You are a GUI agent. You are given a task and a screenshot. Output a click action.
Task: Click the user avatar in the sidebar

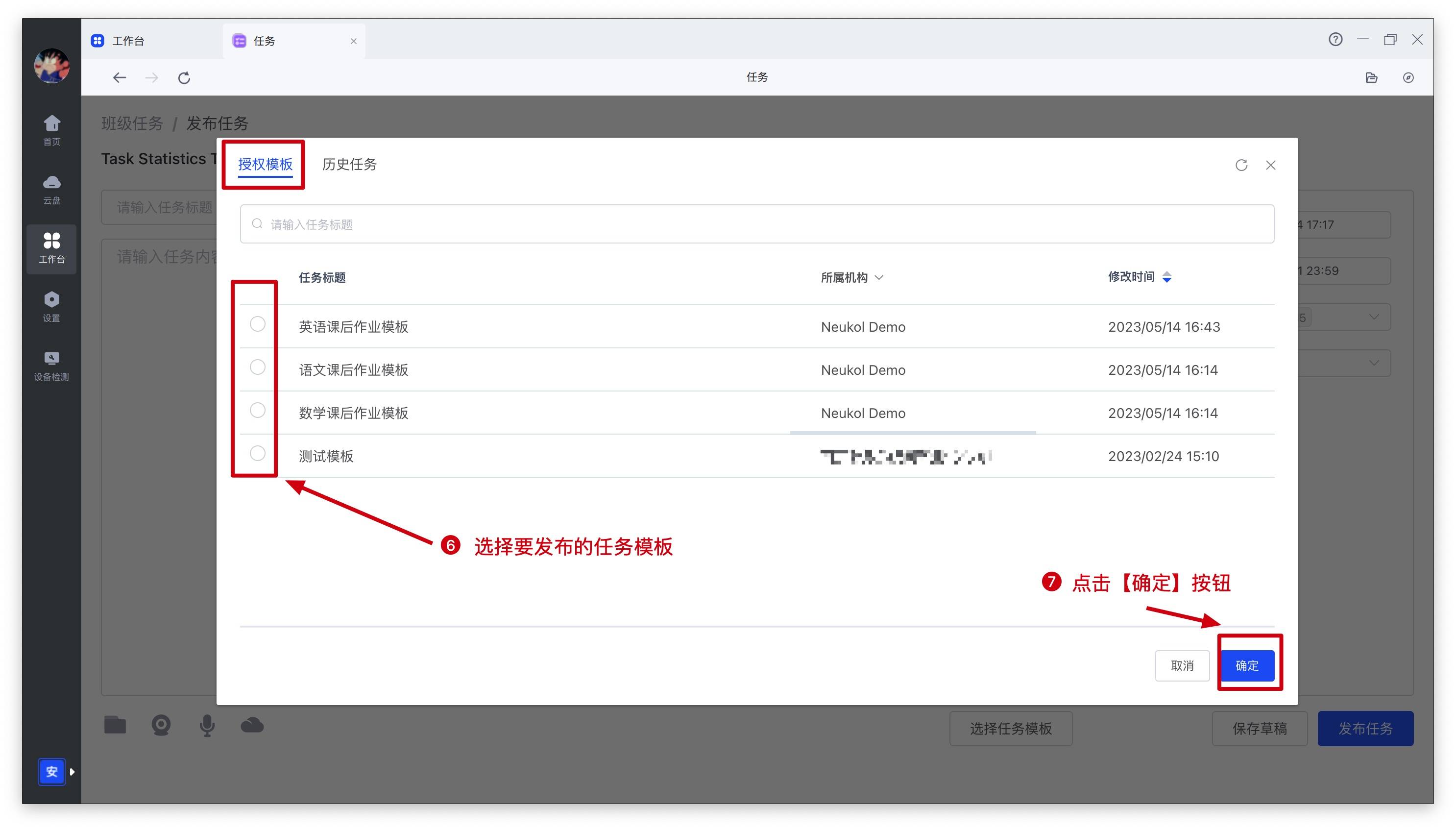point(51,66)
